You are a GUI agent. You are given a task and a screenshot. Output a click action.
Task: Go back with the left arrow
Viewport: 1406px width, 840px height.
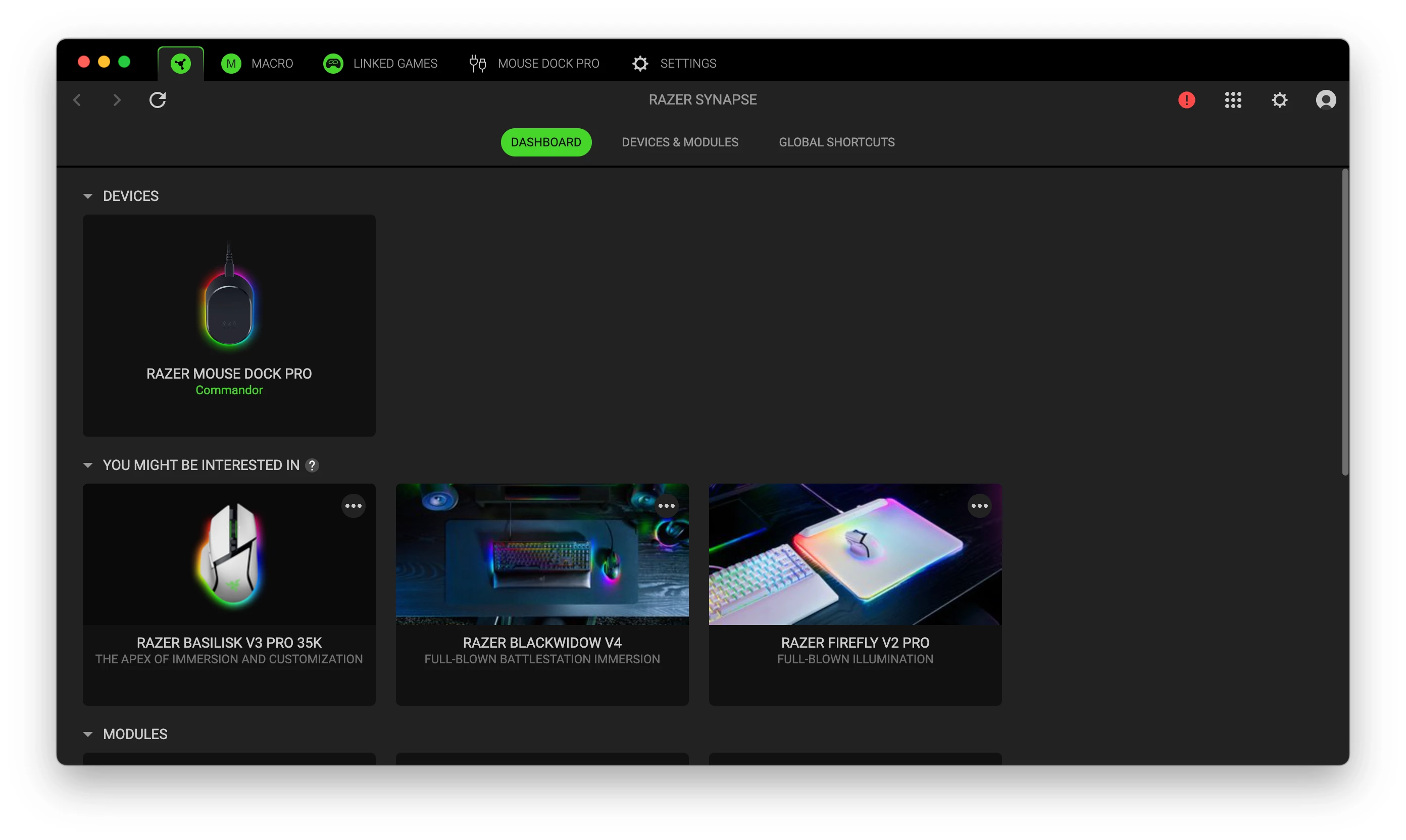pos(78,100)
